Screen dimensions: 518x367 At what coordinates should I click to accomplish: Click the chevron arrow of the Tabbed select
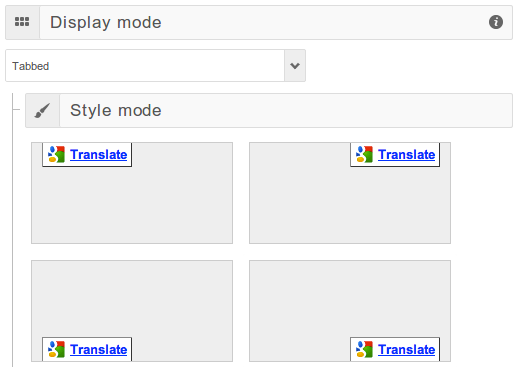(295, 66)
